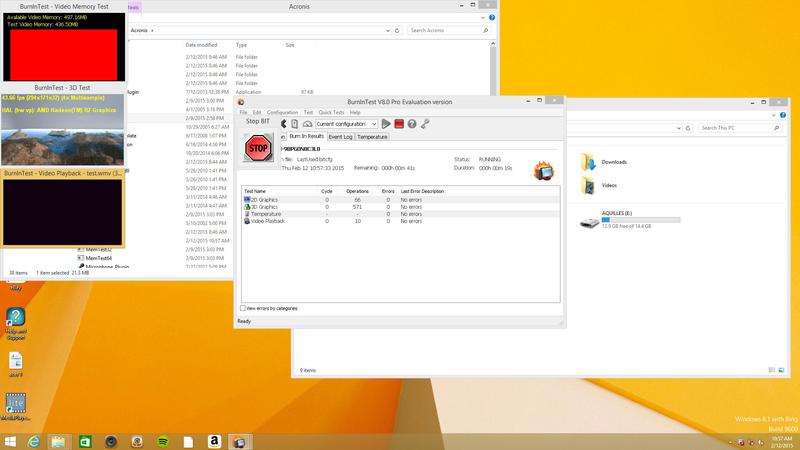Viewport: 800px width, 450px height.
Task: Click the big red STOP sign button
Action: [258, 148]
